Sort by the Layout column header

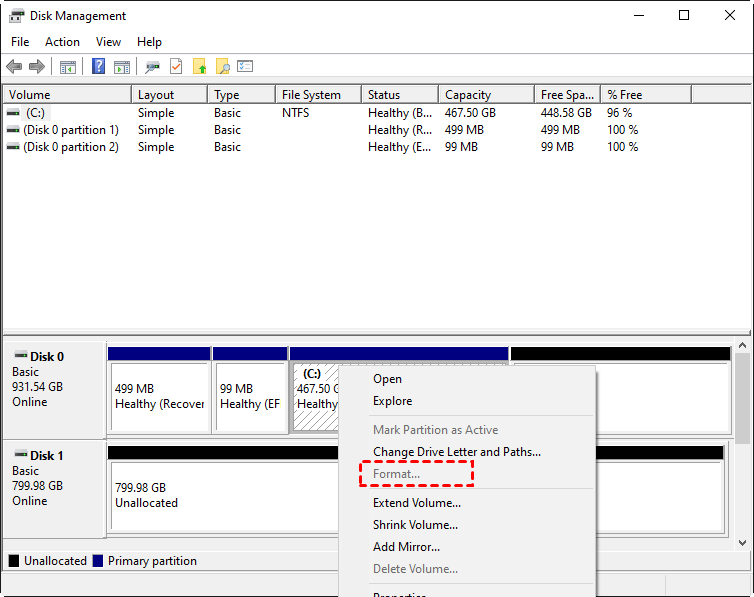coord(170,95)
